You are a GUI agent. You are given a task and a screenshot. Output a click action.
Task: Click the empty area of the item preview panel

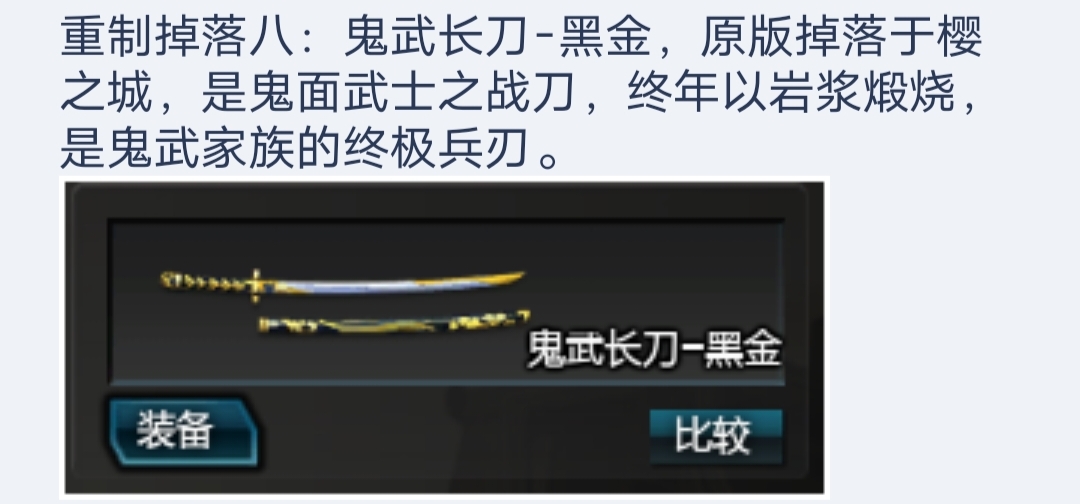tap(654, 275)
